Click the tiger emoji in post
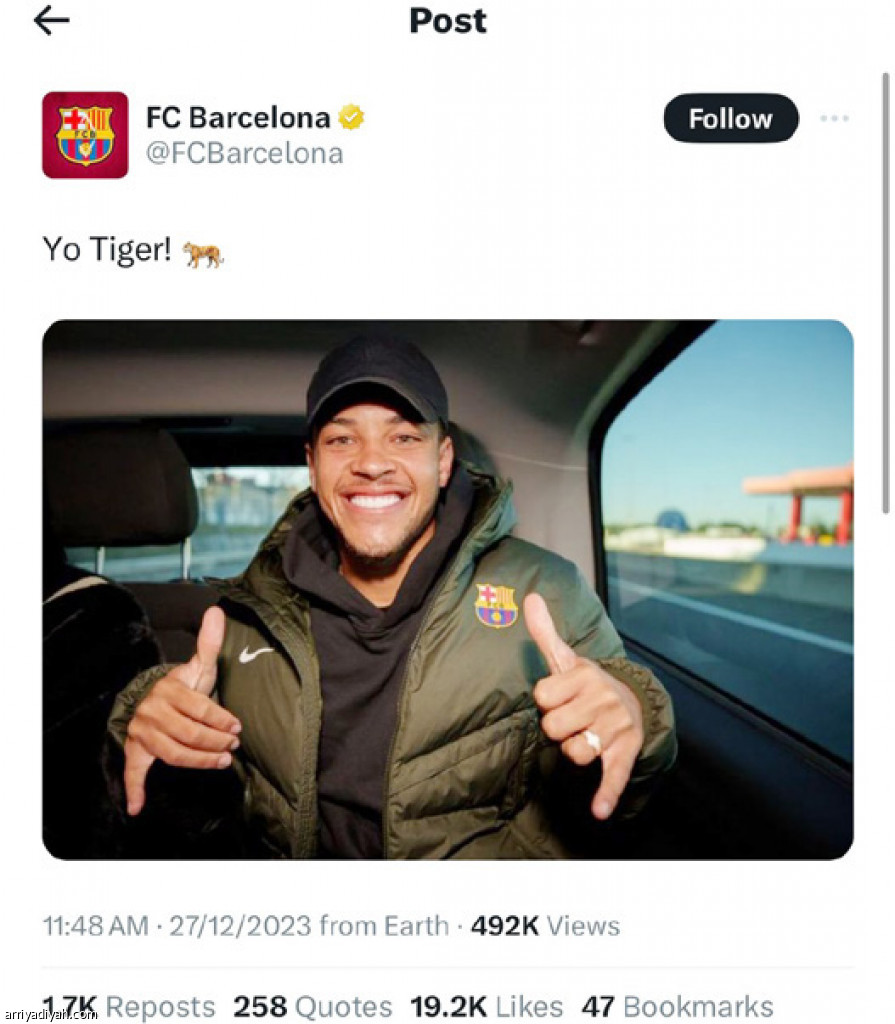 click(x=203, y=253)
